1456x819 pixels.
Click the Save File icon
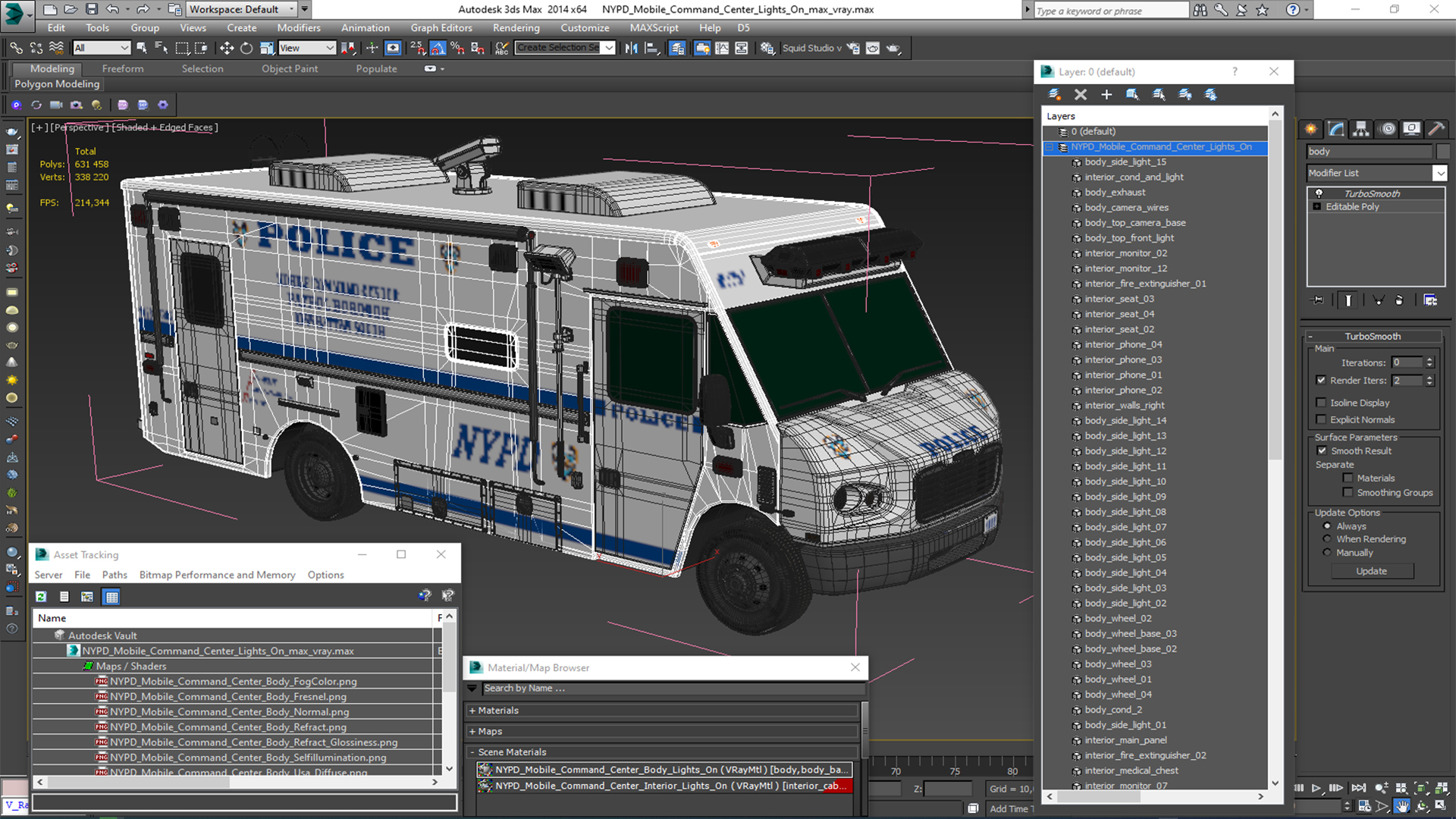[x=91, y=9]
